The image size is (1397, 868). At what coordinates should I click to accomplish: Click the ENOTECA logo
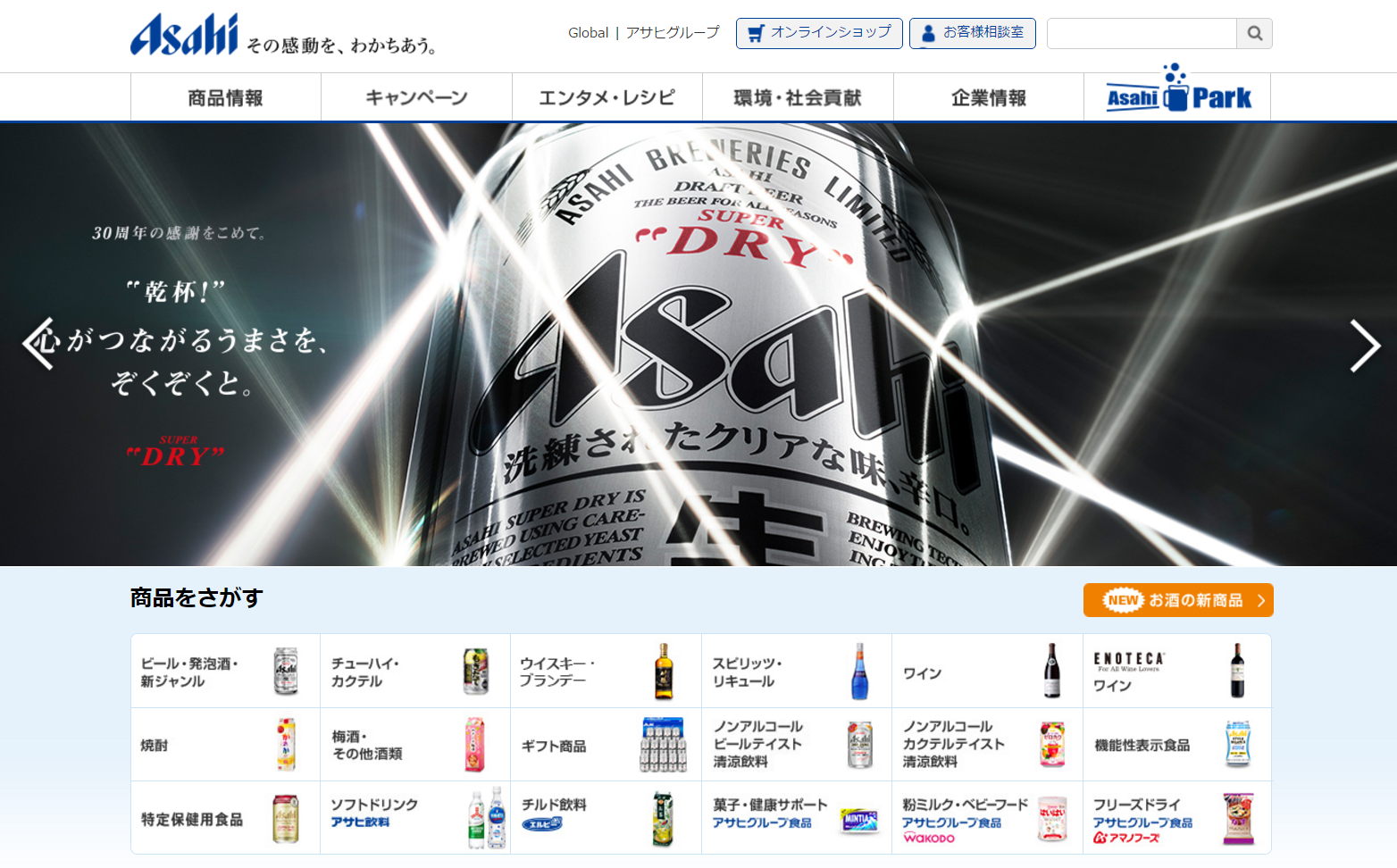coord(1129,661)
